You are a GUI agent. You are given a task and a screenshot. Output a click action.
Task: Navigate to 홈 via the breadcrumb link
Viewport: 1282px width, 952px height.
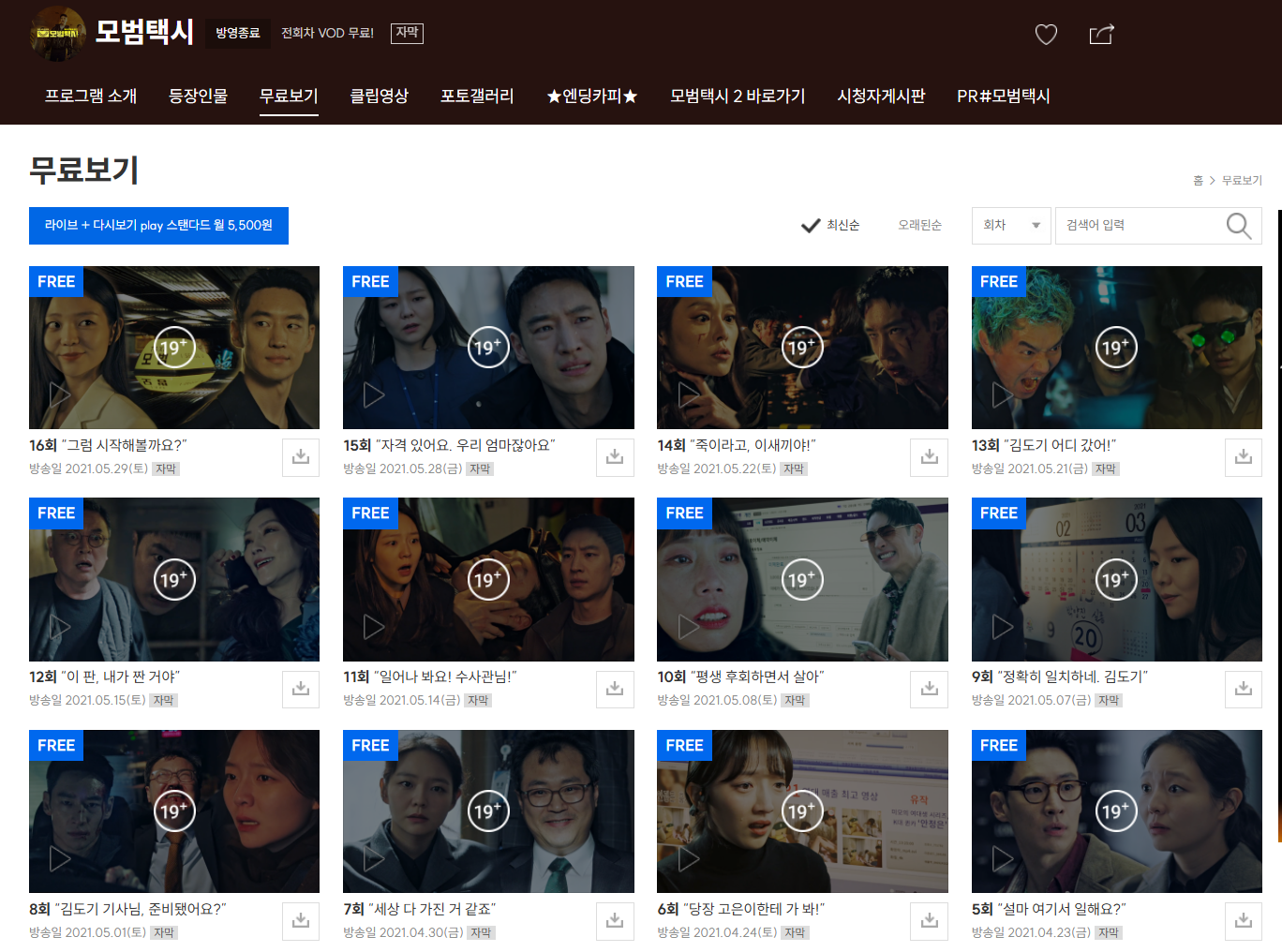1198,180
